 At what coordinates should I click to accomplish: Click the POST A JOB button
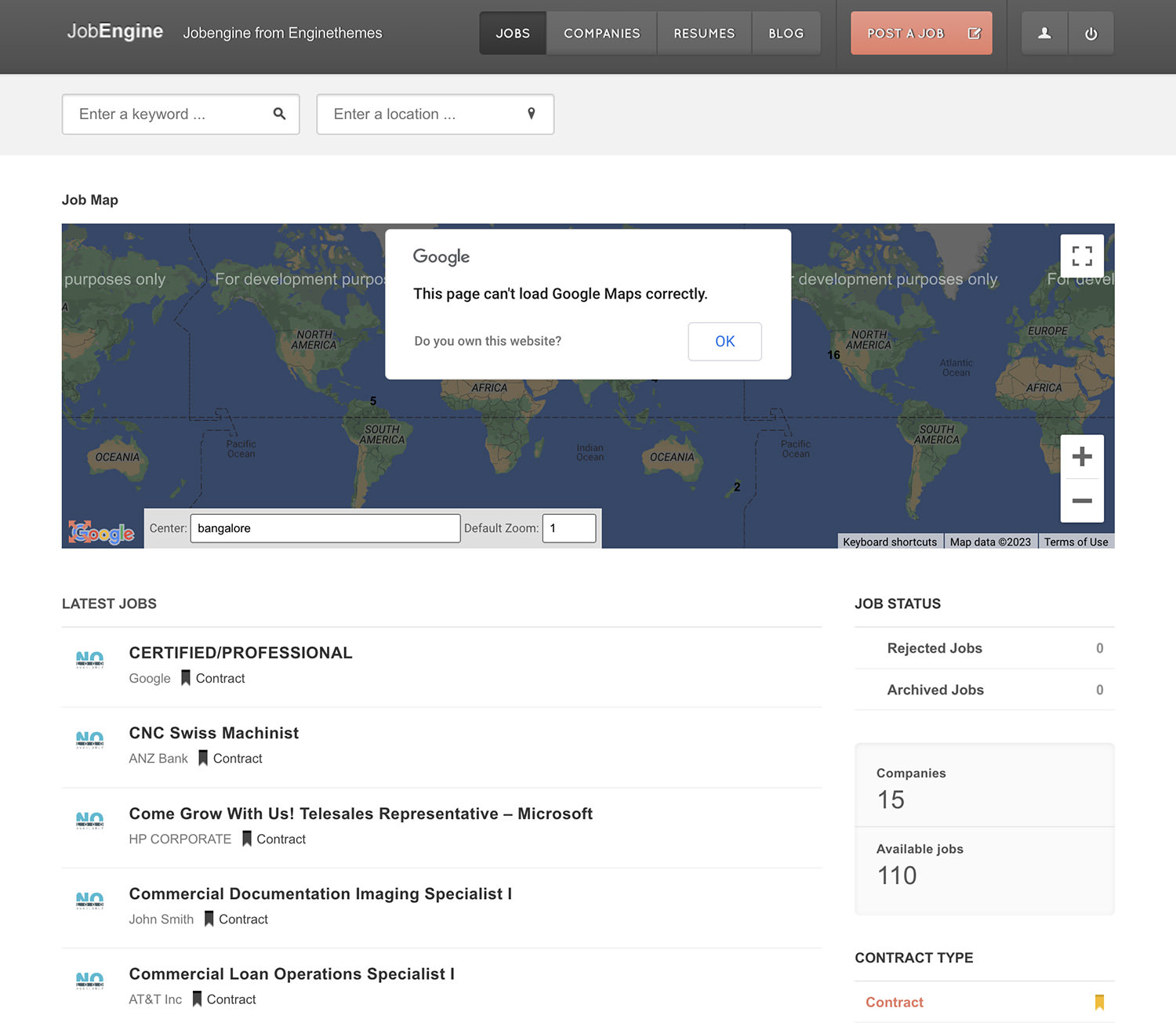point(921,33)
